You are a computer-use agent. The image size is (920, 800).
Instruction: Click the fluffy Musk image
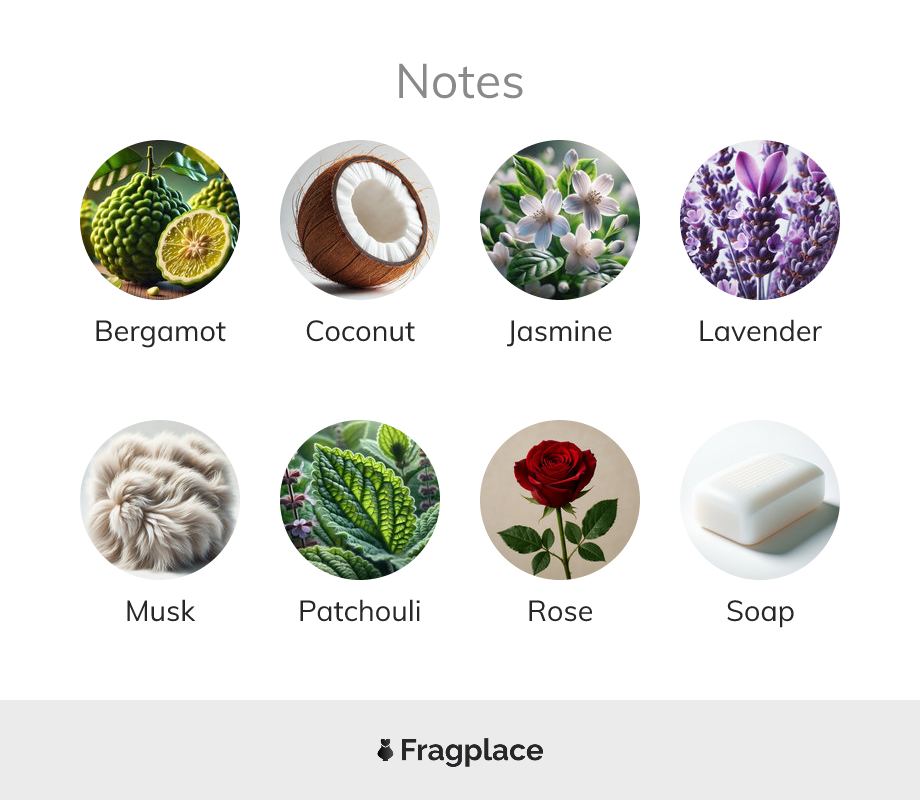pos(160,499)
